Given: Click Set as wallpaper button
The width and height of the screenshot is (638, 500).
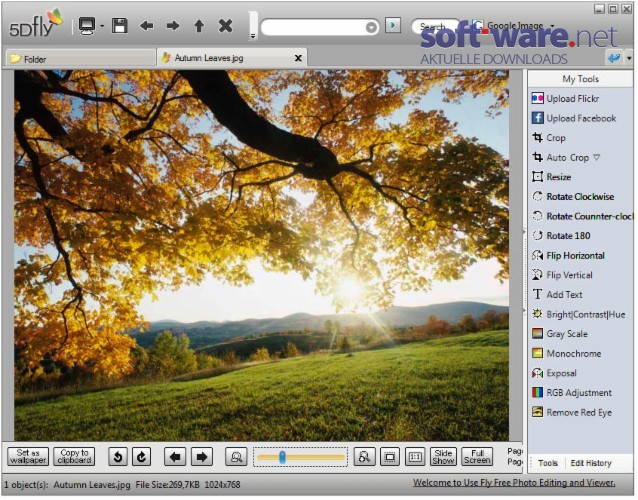Looking at the screenshot, I should point(28,456).
